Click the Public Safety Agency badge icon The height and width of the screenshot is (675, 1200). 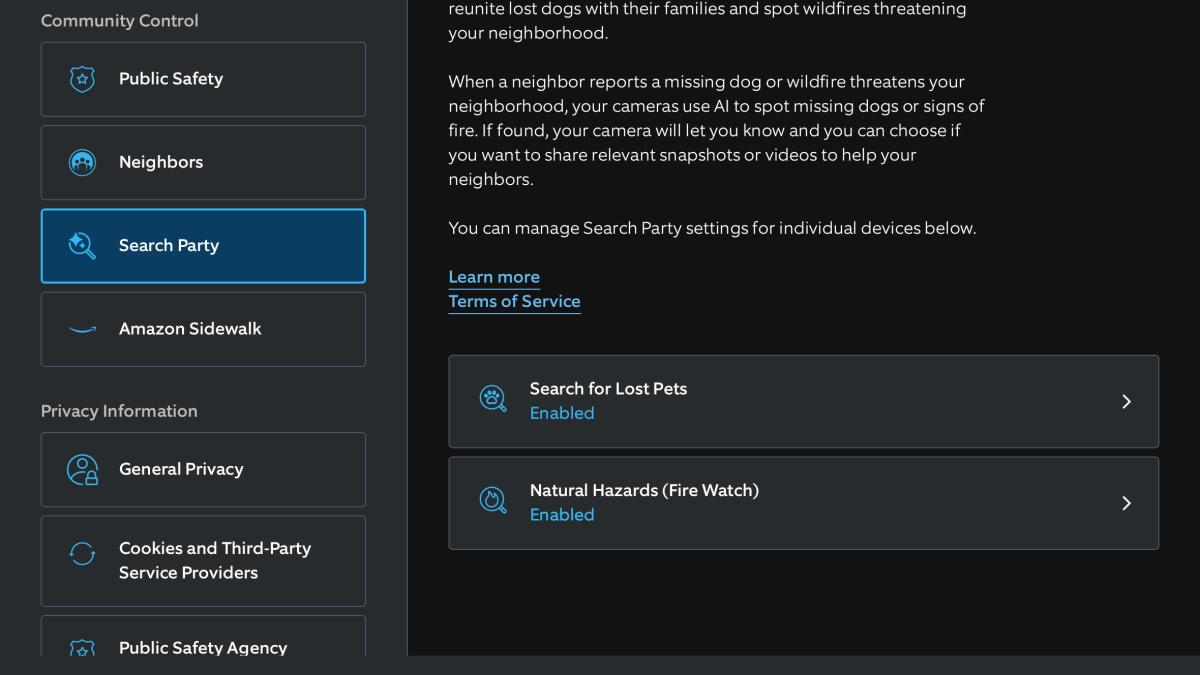pos(82,648)
